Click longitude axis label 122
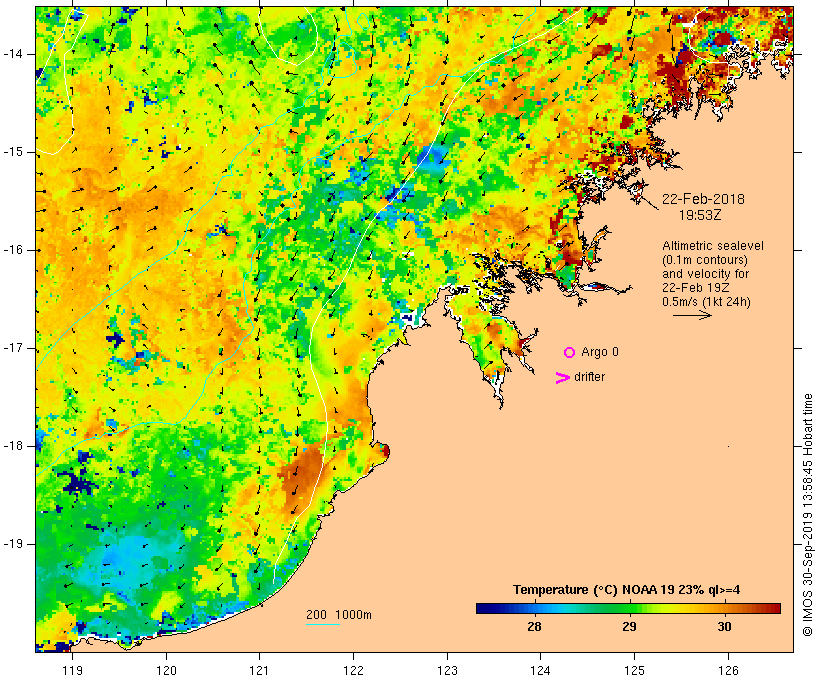 tap(353, 670)
